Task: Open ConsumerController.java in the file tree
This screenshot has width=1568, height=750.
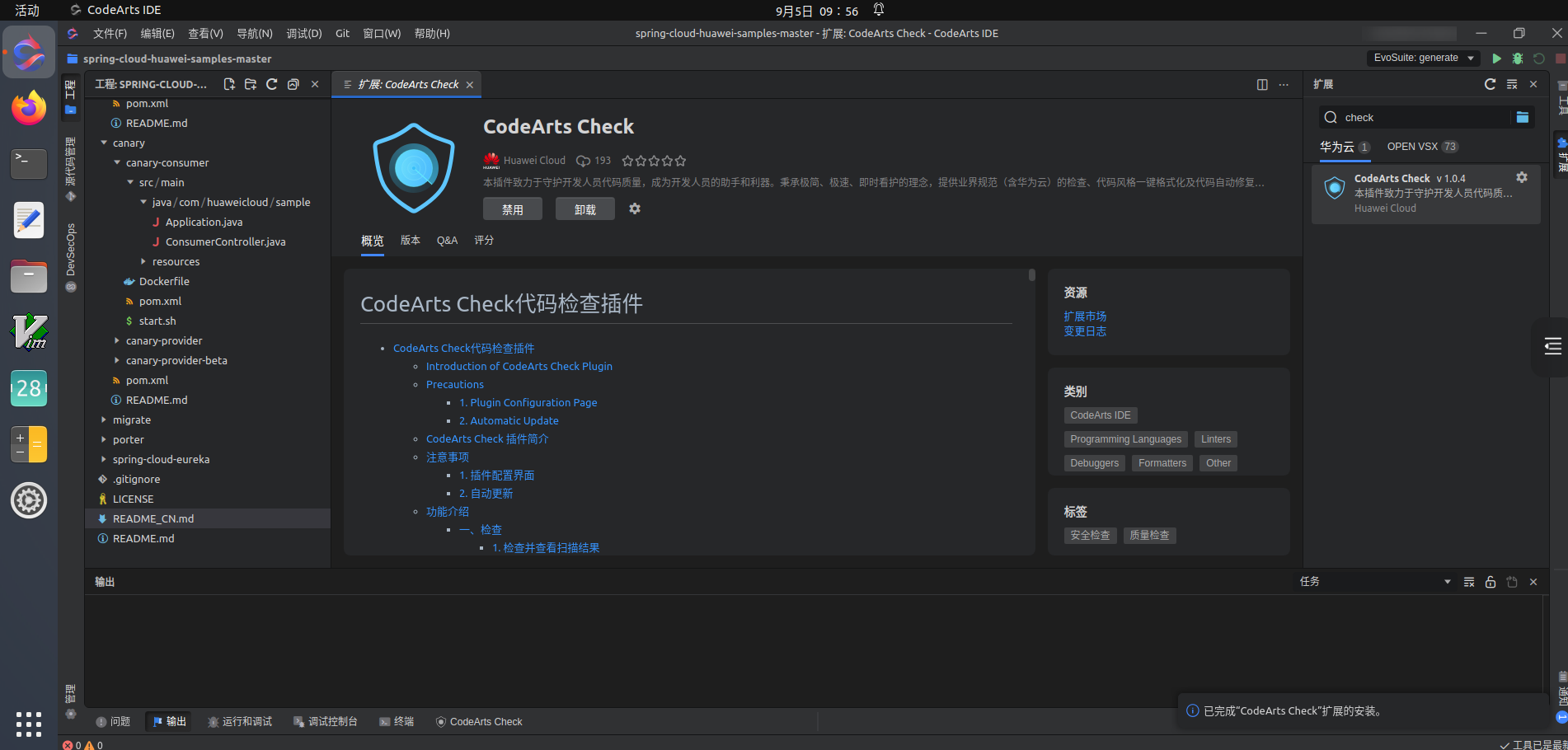Action: tap(226, 241)
